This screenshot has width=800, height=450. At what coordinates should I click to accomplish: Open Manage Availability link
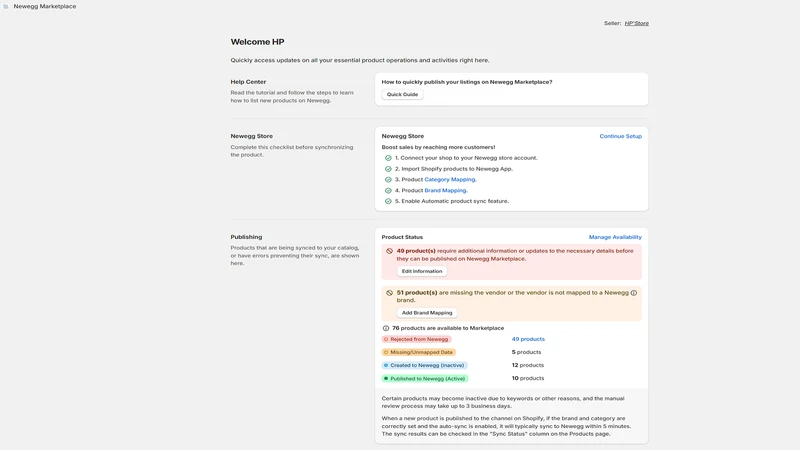615,237
